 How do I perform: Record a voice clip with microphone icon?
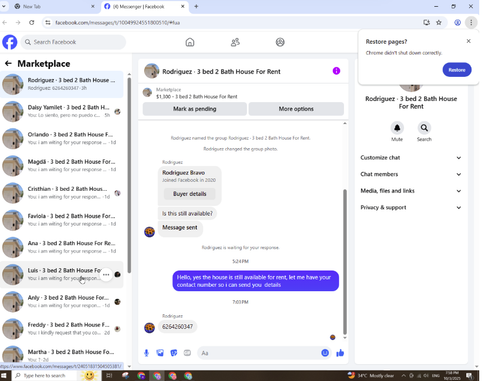click(146, 353)
